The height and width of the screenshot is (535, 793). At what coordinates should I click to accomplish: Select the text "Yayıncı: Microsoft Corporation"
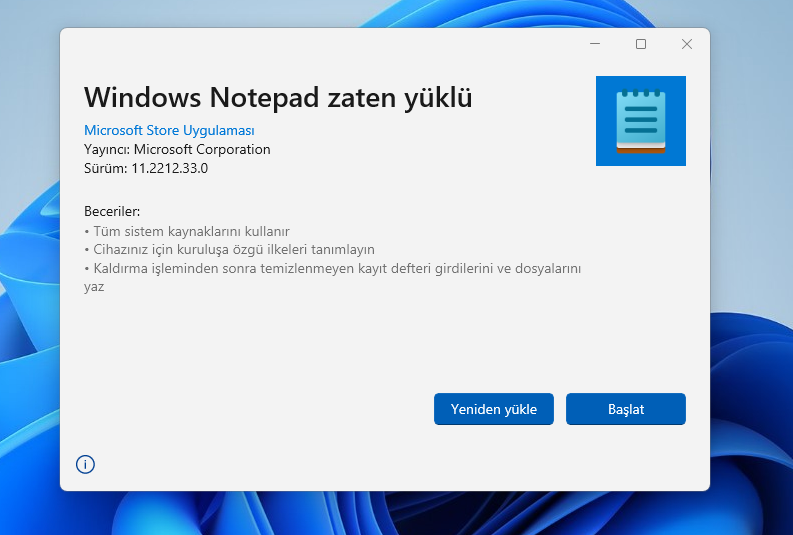(177, 150)
